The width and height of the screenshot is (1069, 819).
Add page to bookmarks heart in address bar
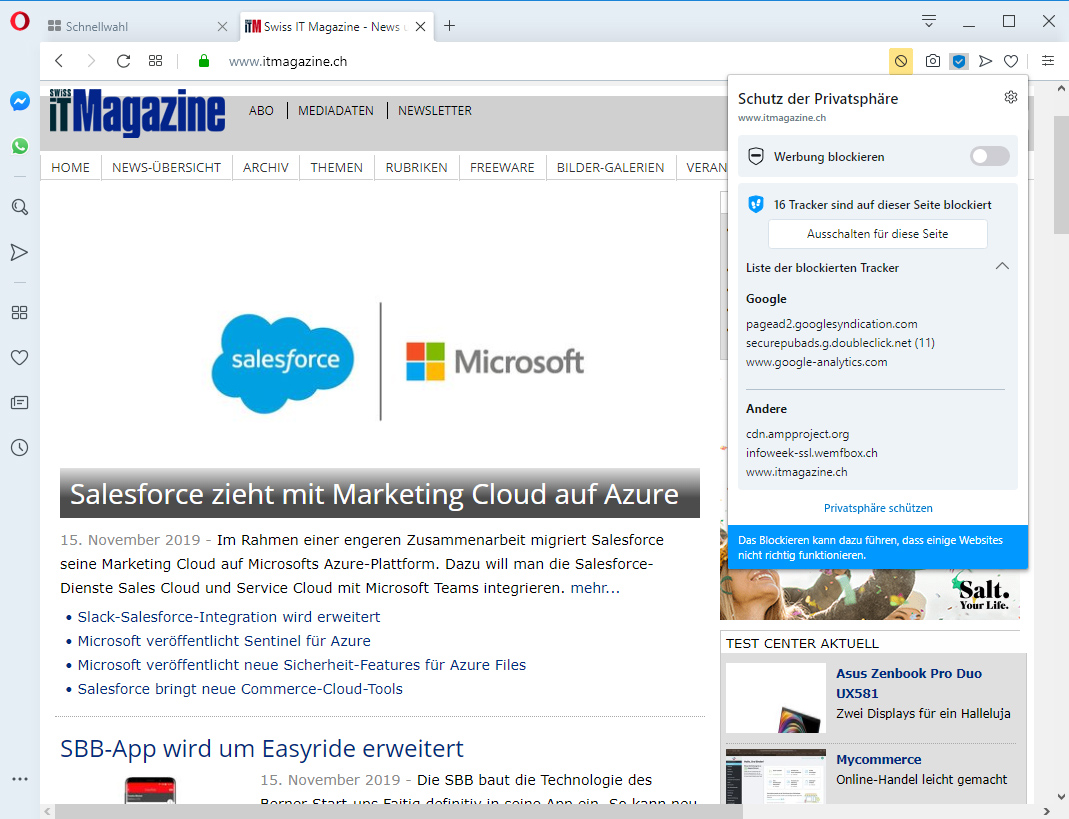(x=1011, y=61)
